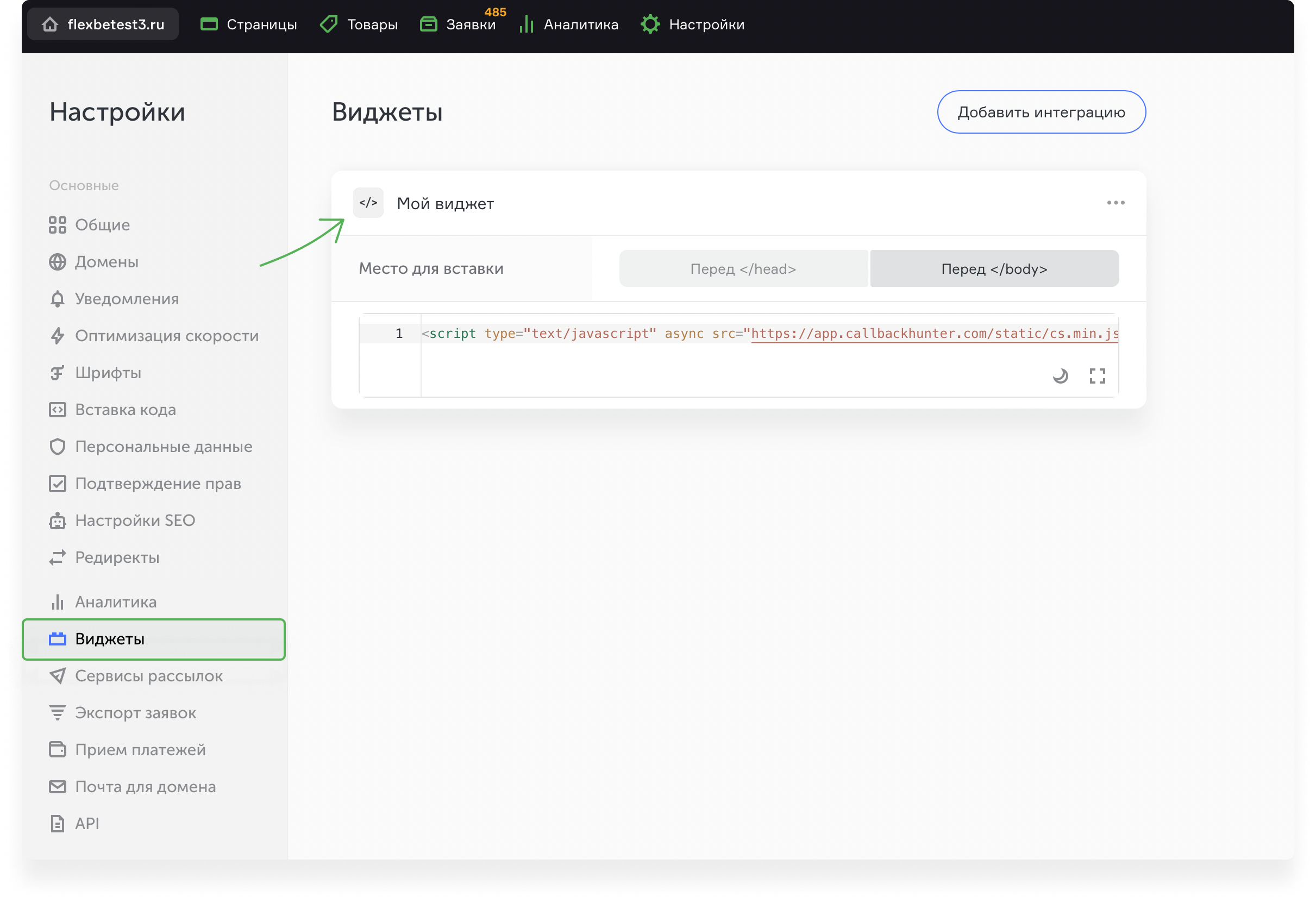
Task: Click the paper plane icon for Сервисы рассылок
Action: point(57,675)
